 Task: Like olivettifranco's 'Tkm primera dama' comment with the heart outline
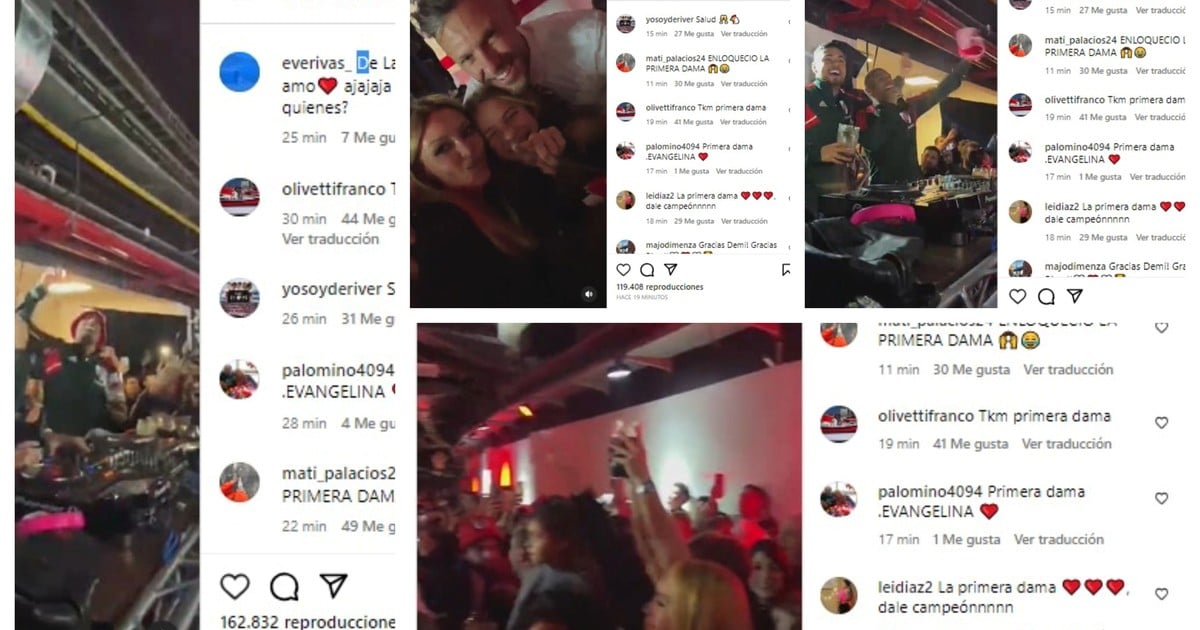pyautogui.click(x=1161, y=423)
